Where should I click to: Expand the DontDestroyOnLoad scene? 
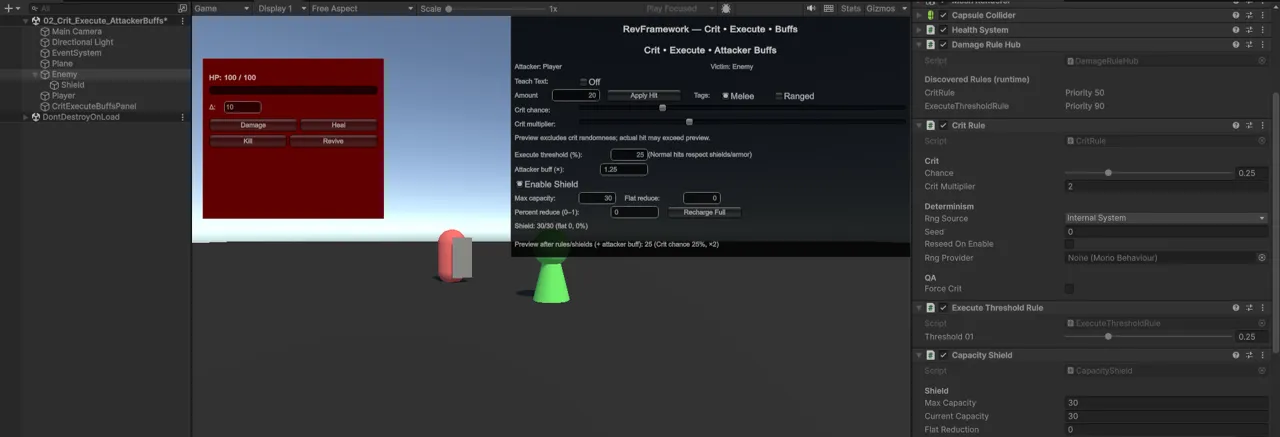tap(26, 117)
